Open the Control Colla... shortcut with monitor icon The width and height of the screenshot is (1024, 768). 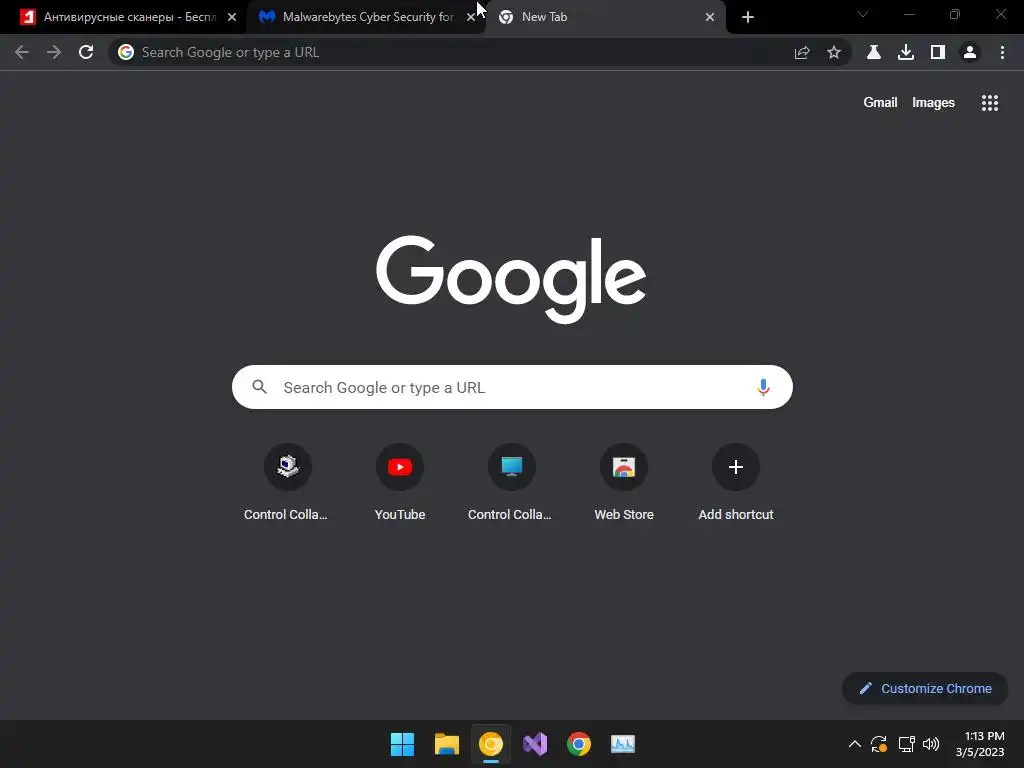(511, 482)
